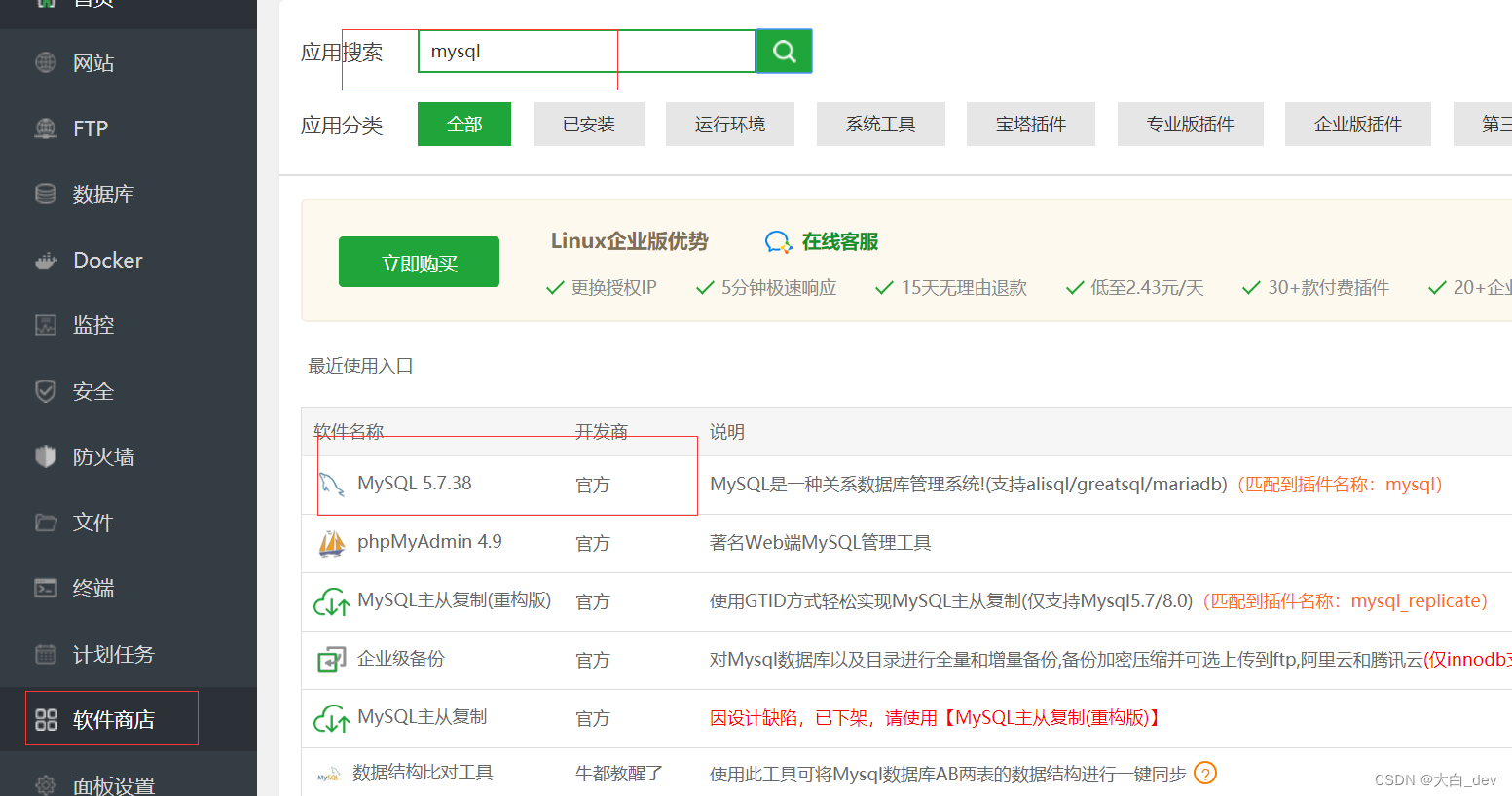
Task: Click the 说明 column header
Action: 727,431
